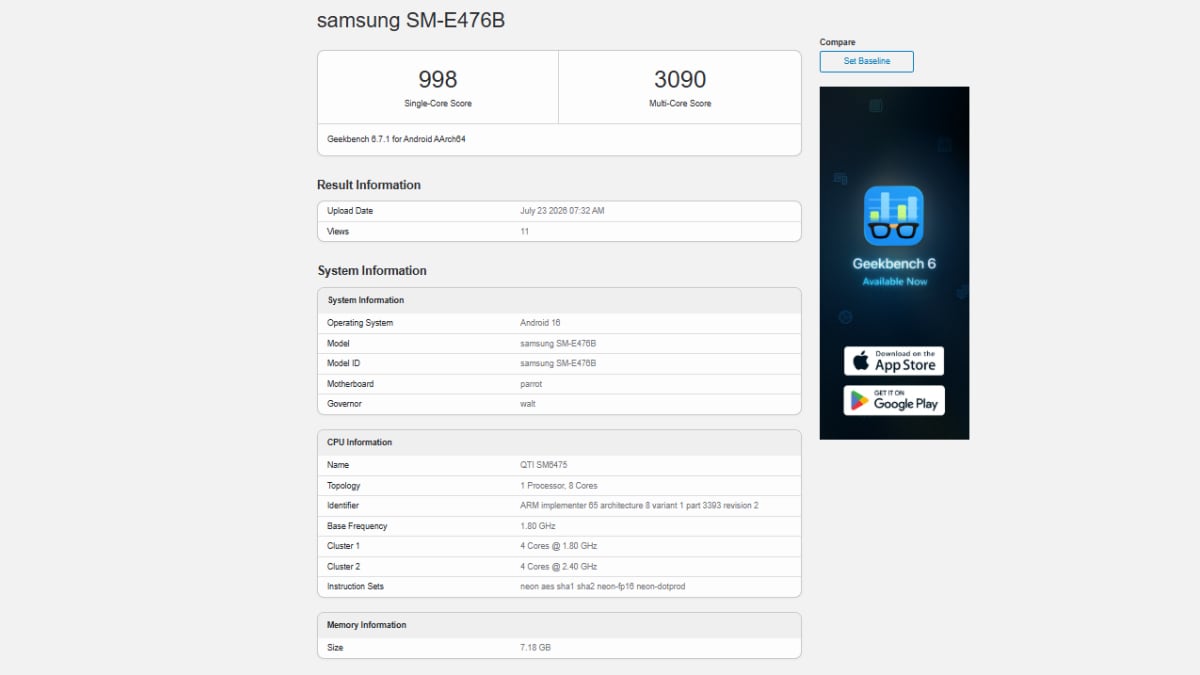The image size is (1200, 675).
Task: Select the single-core score 998
Action: pos(438,79)
